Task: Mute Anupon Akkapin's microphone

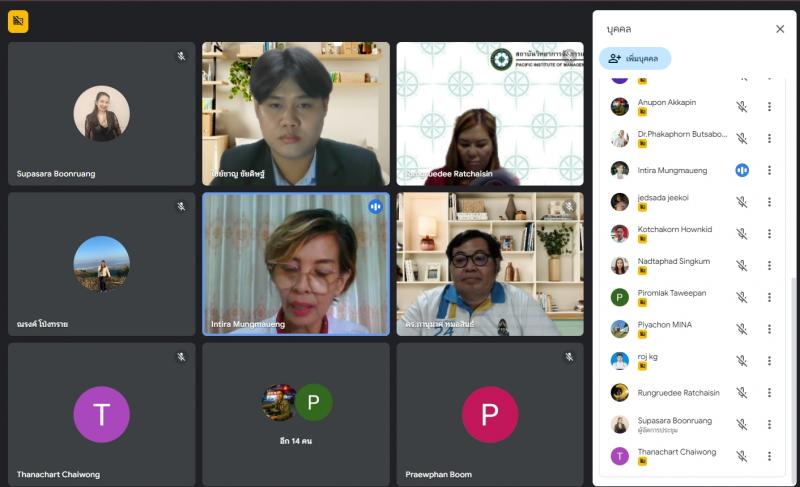Action: [742, 107]
